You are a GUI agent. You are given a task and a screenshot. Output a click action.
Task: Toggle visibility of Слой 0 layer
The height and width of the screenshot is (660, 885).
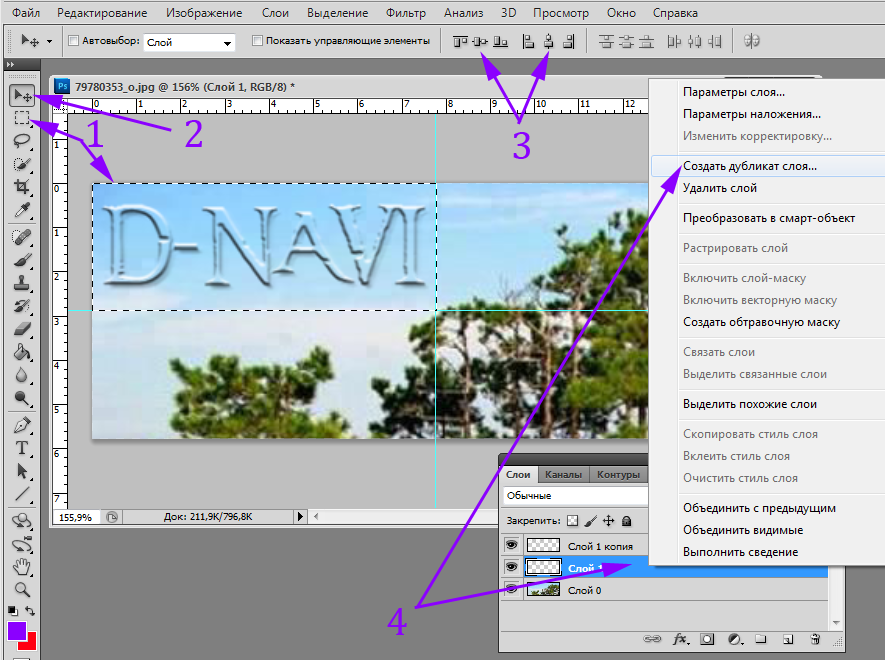[x=511, y=589]
